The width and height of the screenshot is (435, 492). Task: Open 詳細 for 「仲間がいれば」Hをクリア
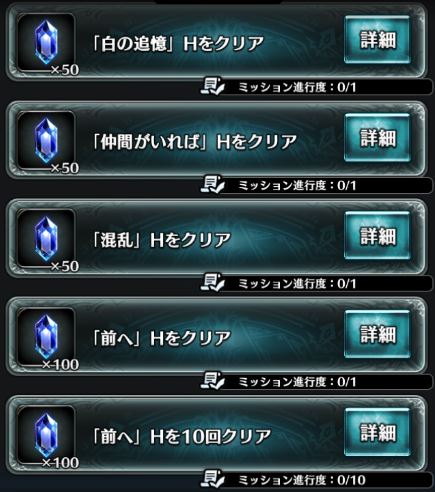click(377, 138)
